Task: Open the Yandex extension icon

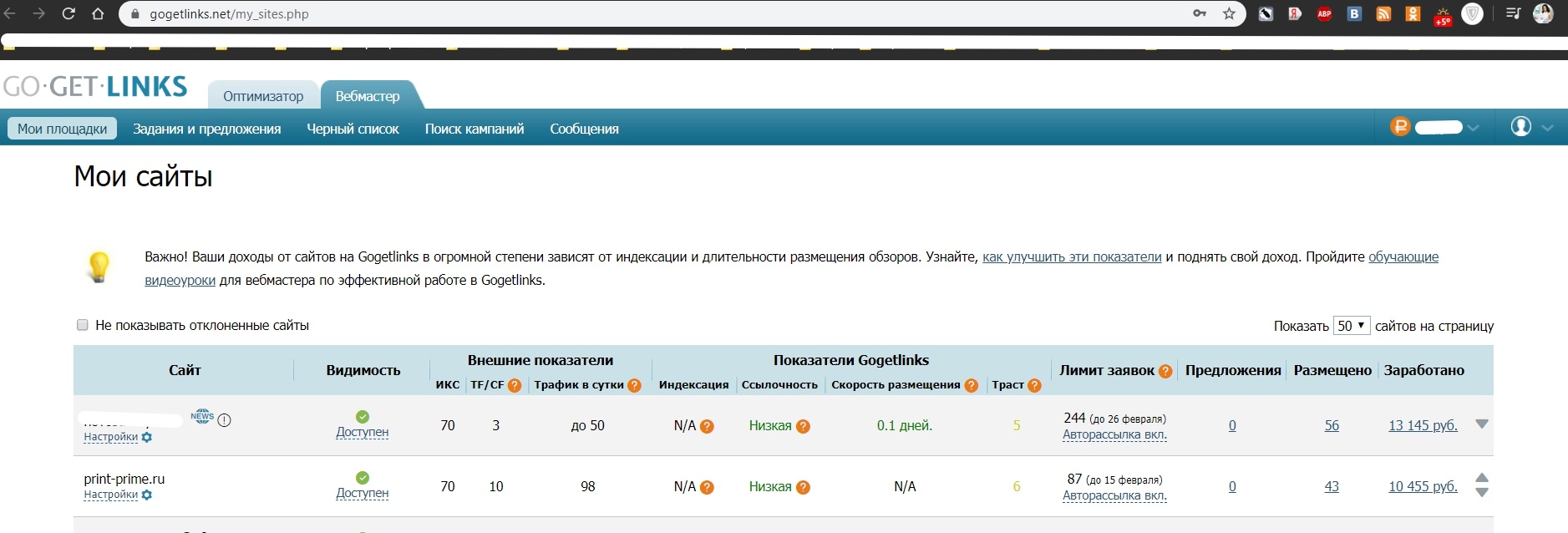Action: [x=1295, y=13]
